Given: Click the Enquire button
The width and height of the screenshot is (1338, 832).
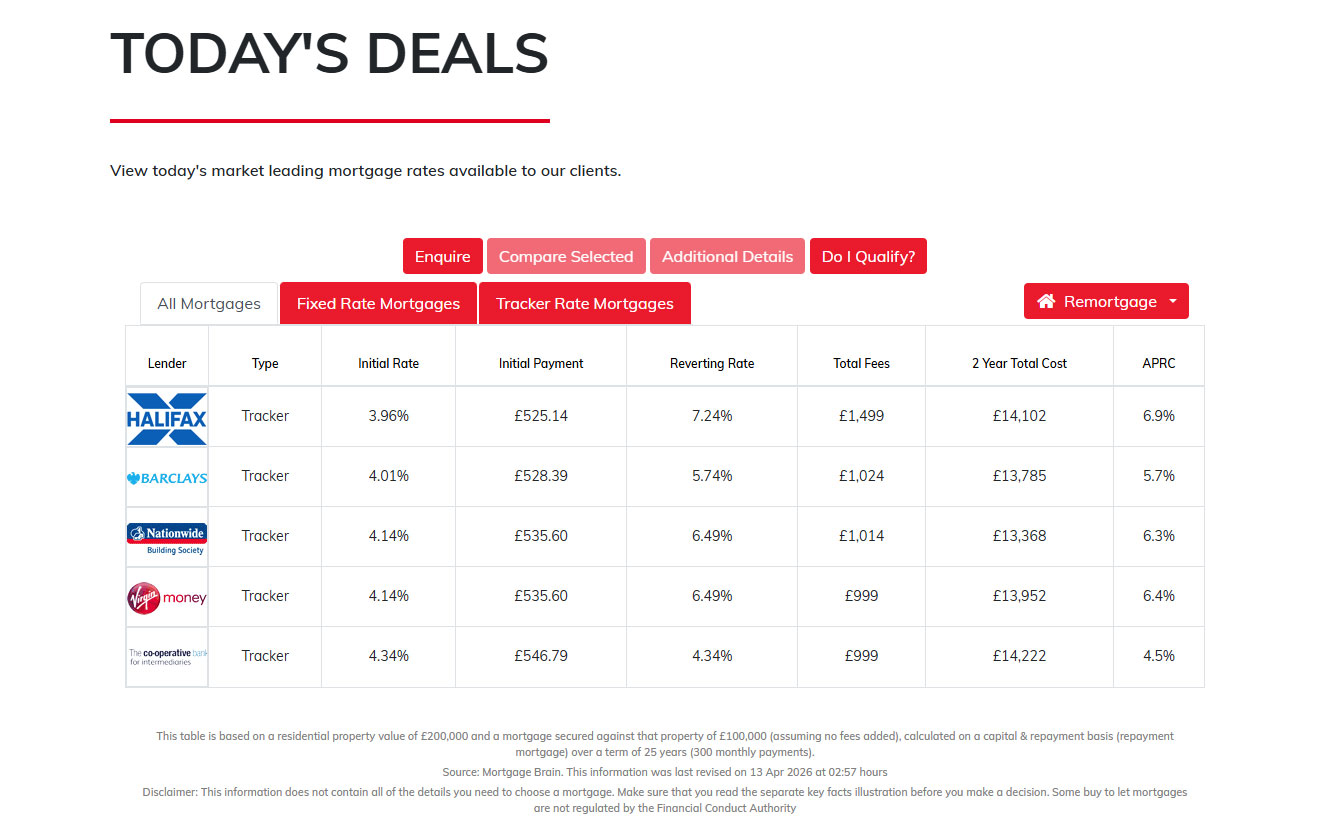Looking at the screenshot, I should (x=443, y=256).
